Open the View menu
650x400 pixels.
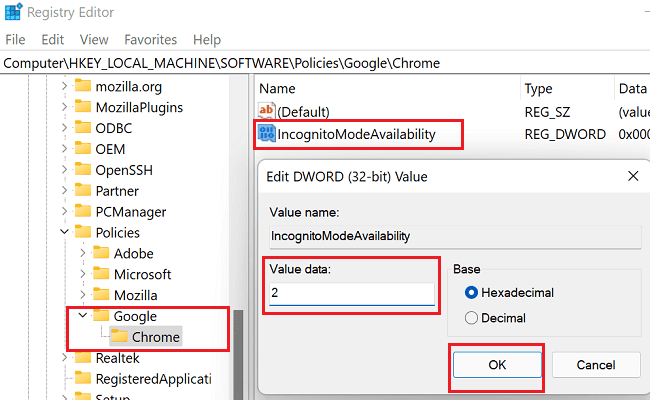pos(94,40)
